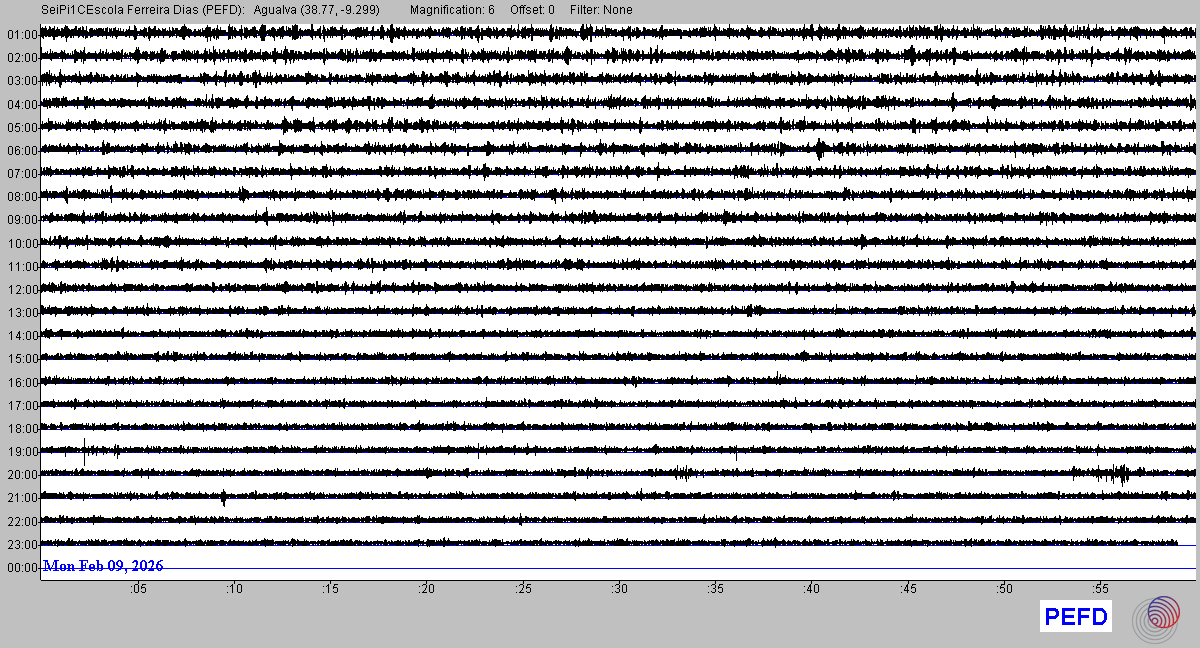Screen dimensions: 1200x648
Task: Click the Offset: 0 header label
Action: [533, 10]
